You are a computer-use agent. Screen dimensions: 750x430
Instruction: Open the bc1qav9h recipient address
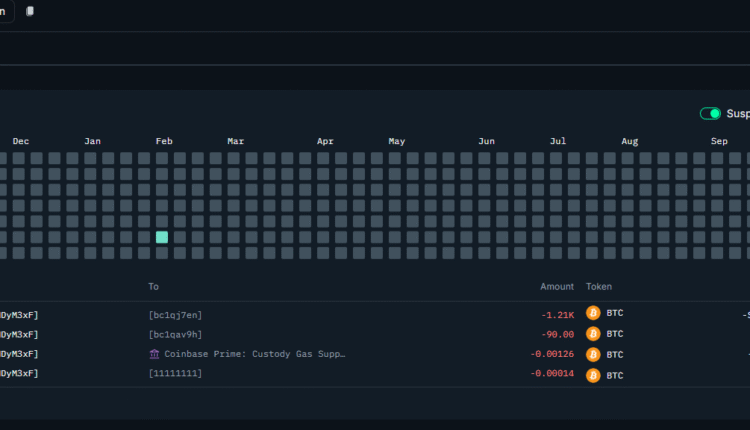click(176, 334)
